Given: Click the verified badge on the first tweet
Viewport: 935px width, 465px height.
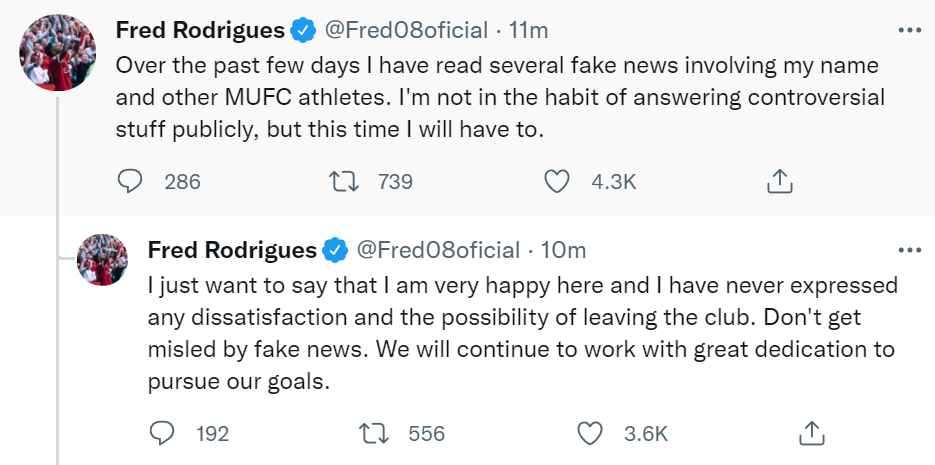Looking at the screenshot, I should pos(301,31).
